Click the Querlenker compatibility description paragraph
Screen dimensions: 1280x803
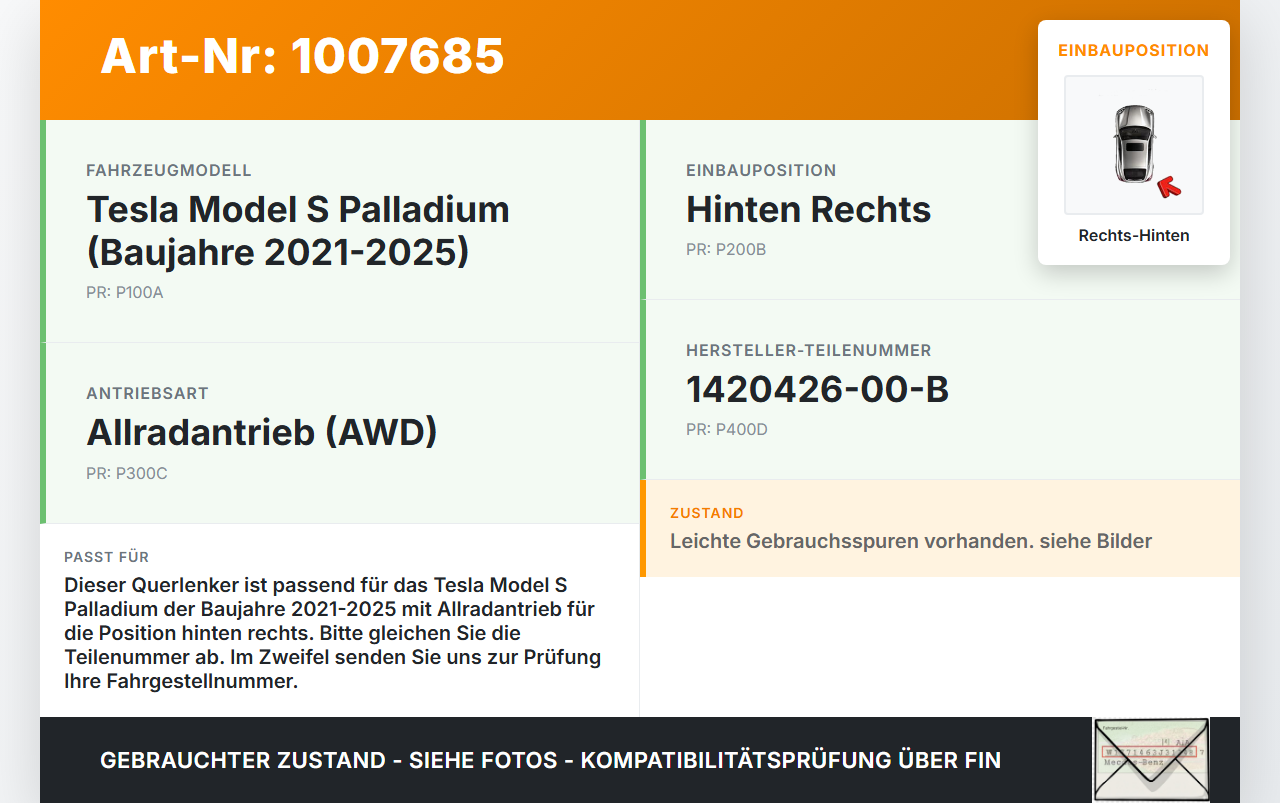click(333, 633)
